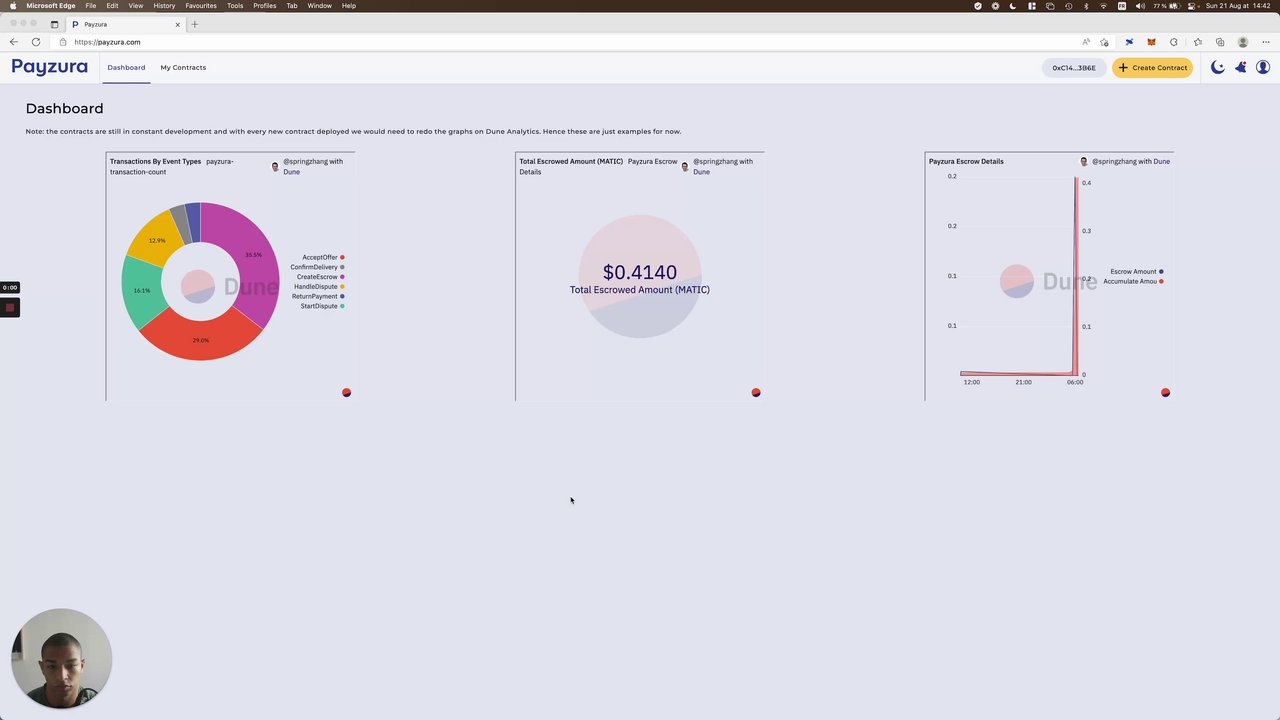Open Transactions By Event Types chart title

click(155, 161)
